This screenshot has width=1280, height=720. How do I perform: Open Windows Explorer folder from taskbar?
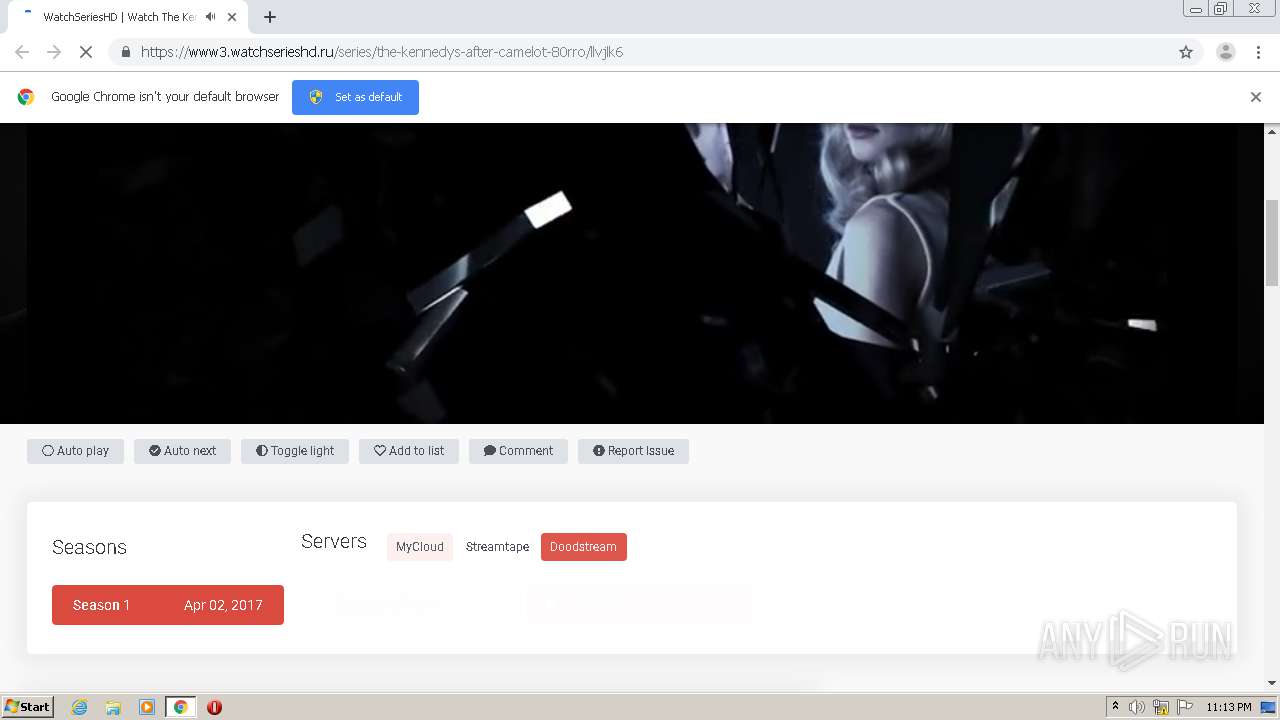click(x=113, y=707)
